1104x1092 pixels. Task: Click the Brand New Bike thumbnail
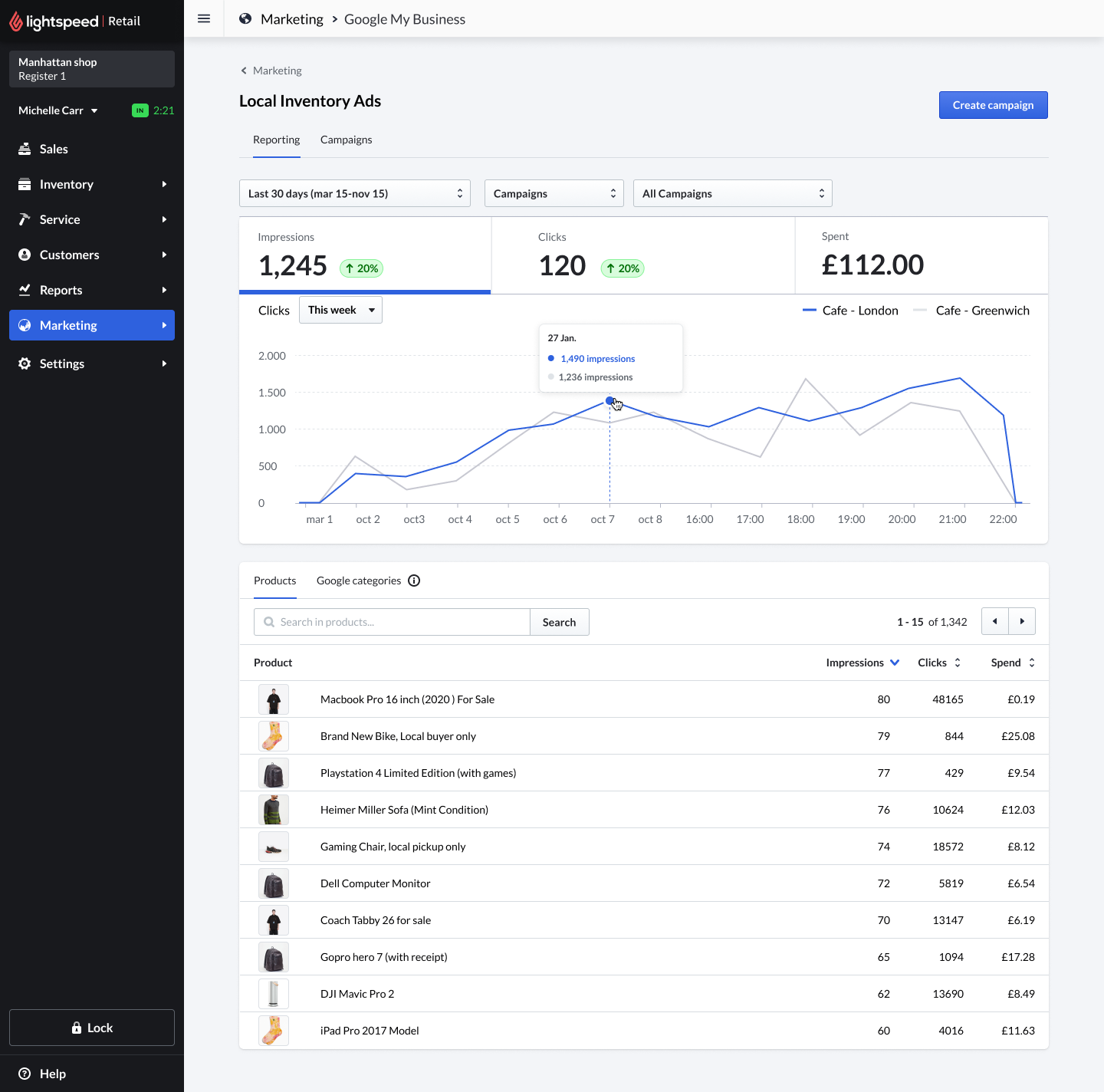(274, 736)
